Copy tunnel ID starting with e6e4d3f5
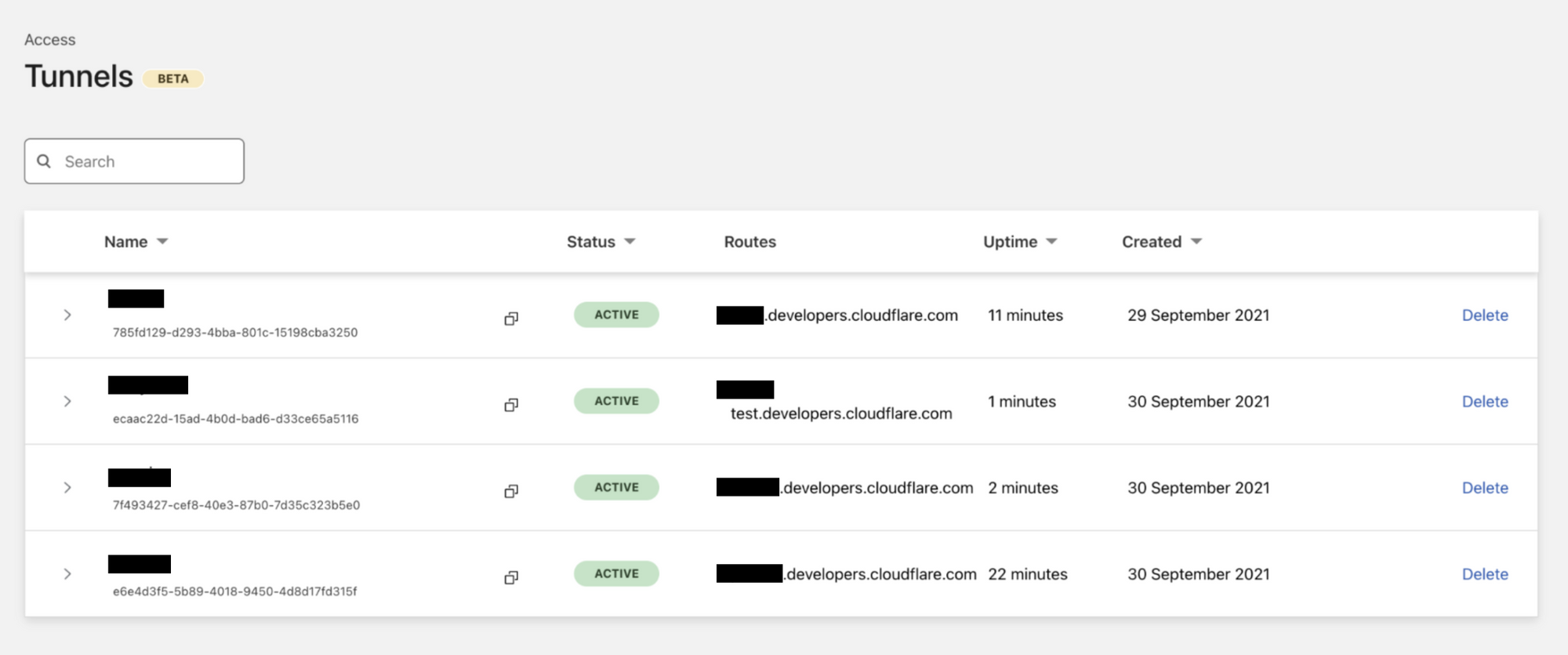Screen dimensions: 1568x655 [x=511, y=577]
